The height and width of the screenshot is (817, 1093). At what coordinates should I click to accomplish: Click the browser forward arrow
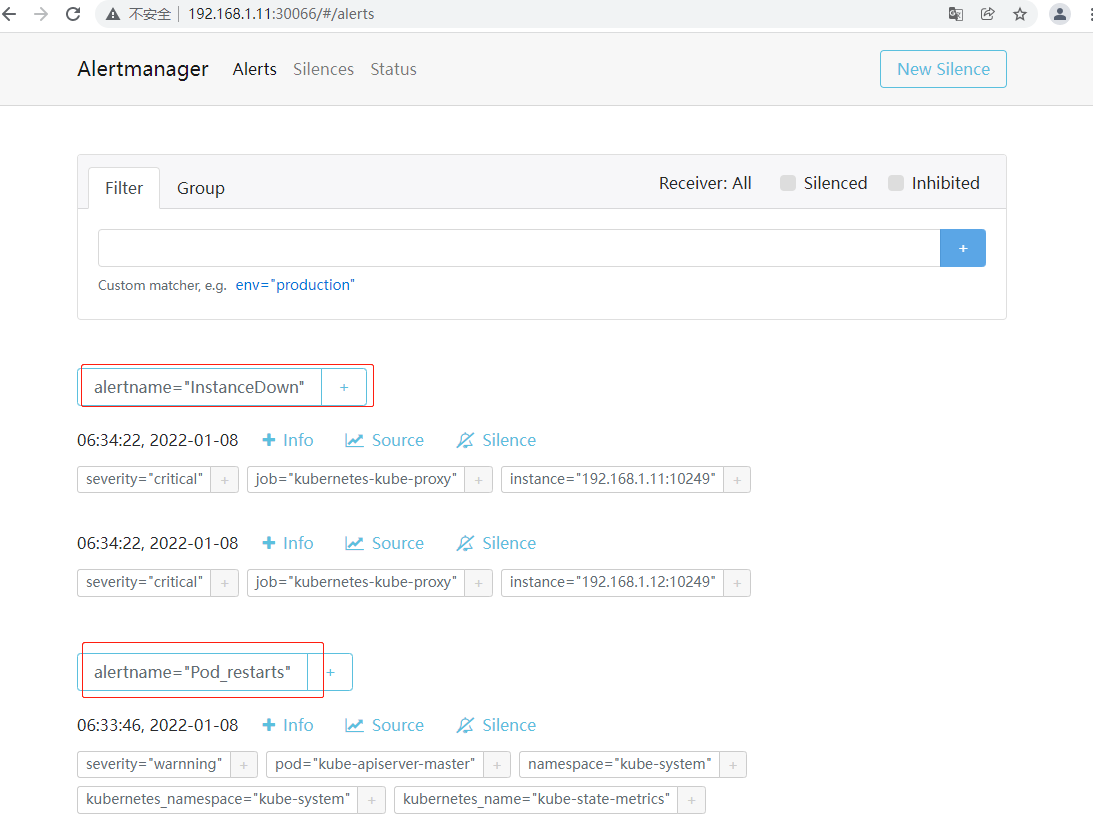[41, 14]
